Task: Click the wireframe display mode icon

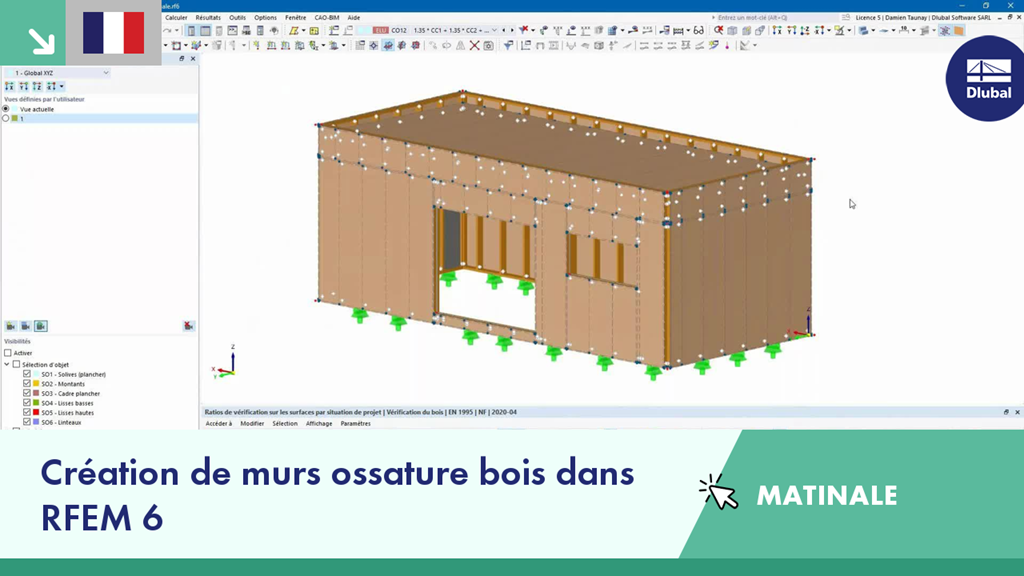Action: 944,30
